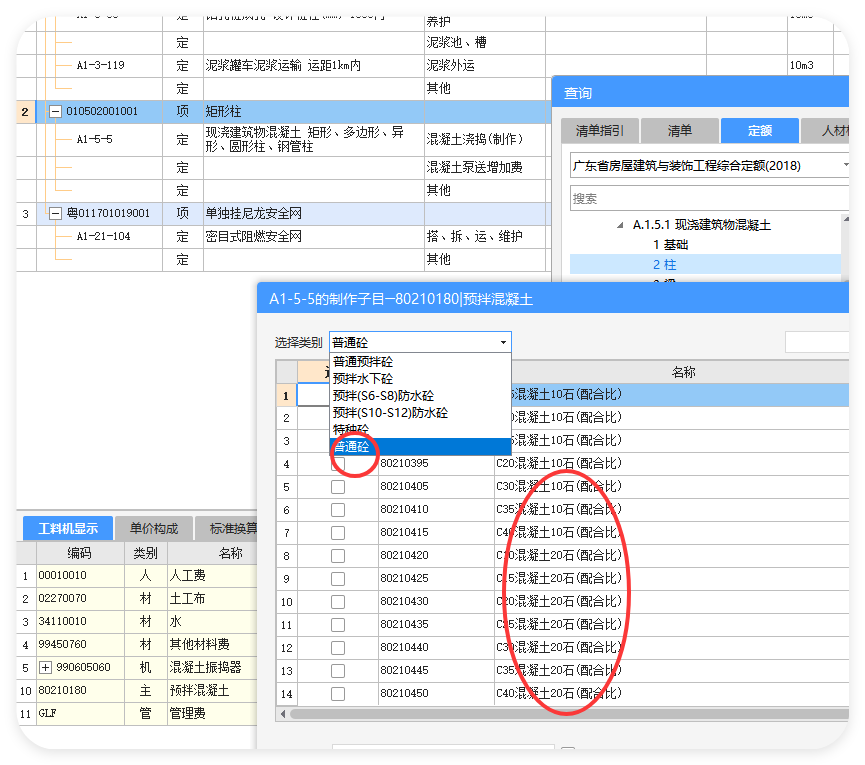Viewport: 865px width, 765px height.
Task: Click the 名称 column header in concrete list
Action: point(683,372)
